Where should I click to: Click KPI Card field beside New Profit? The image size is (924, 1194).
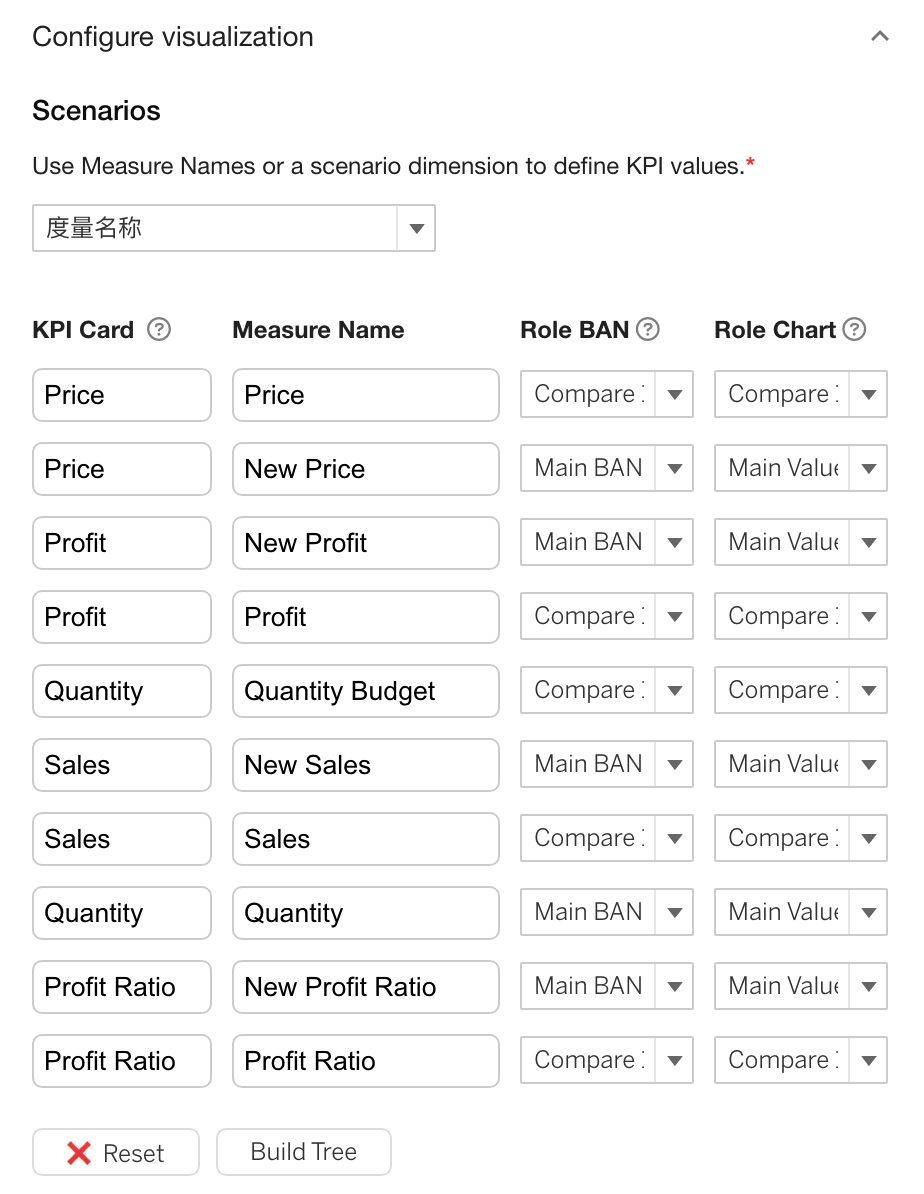tap(122, 543)
